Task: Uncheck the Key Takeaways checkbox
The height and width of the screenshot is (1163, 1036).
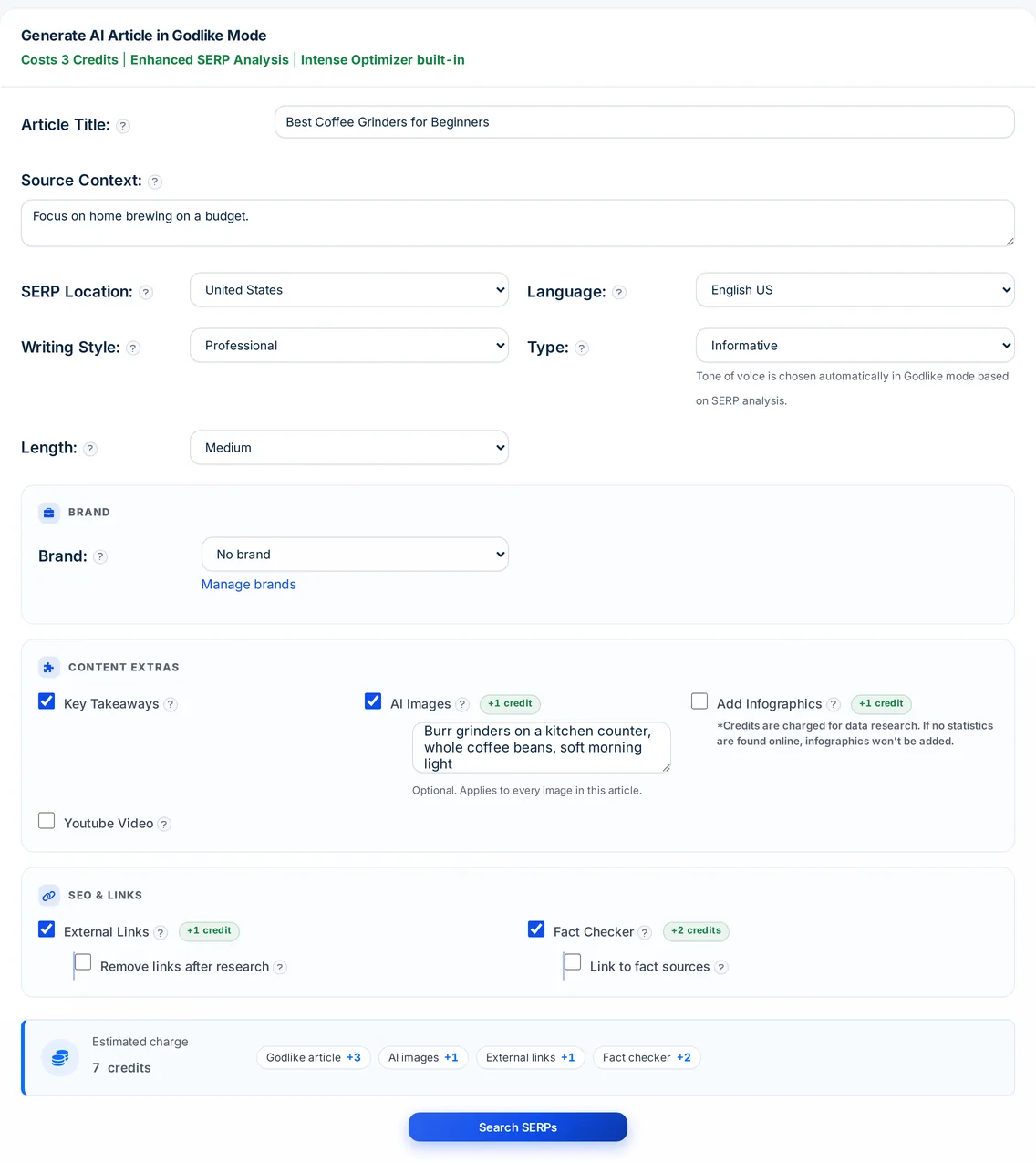Action: point(47,701)
